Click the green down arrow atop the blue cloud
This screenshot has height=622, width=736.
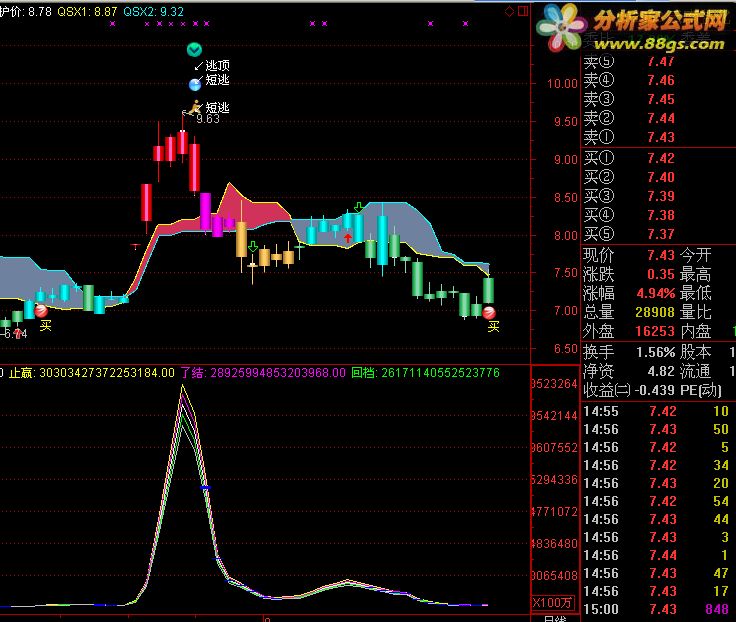click(359, 207)
